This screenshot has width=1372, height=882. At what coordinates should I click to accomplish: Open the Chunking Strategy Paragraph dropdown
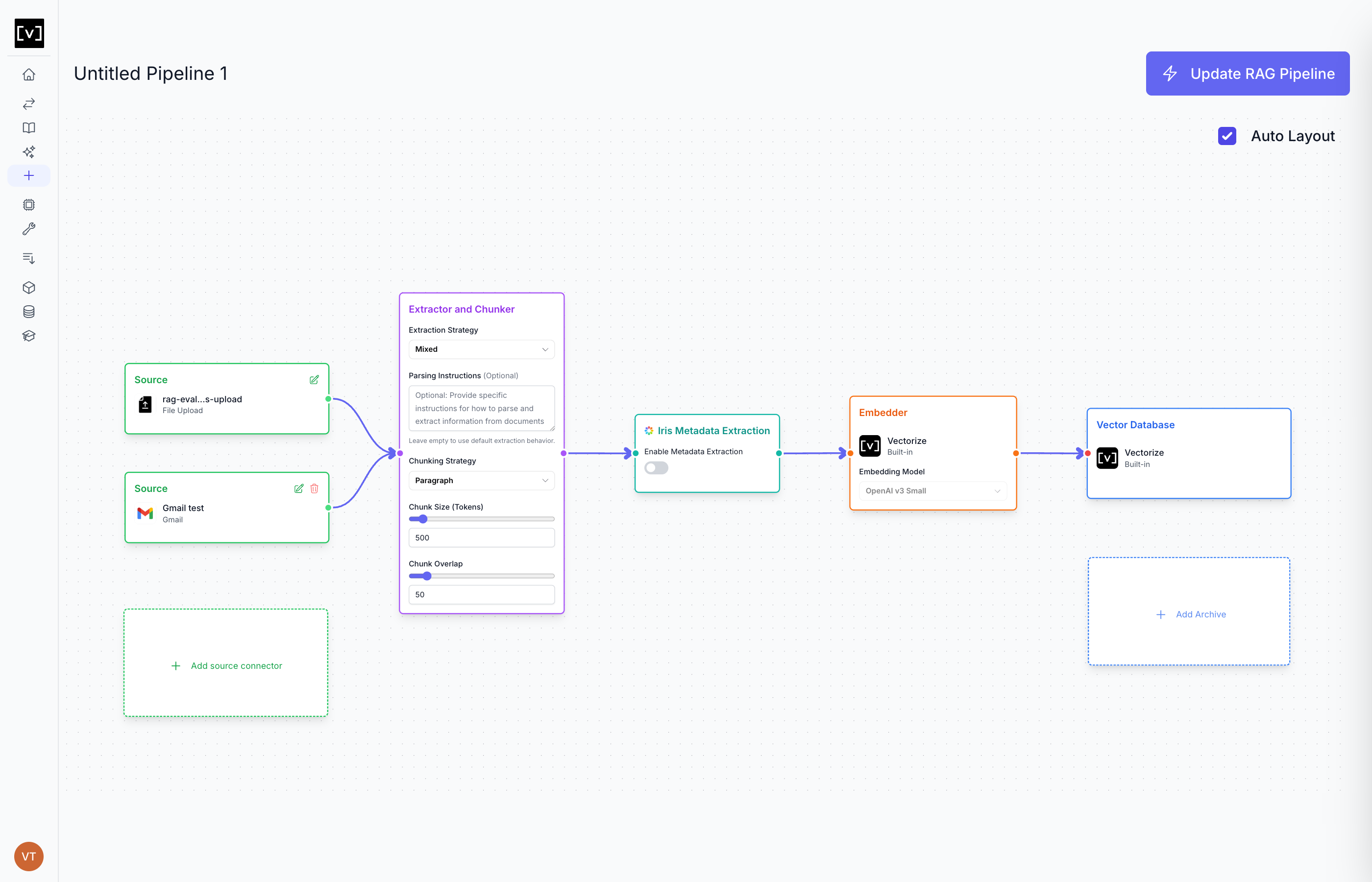click(481, 481)
